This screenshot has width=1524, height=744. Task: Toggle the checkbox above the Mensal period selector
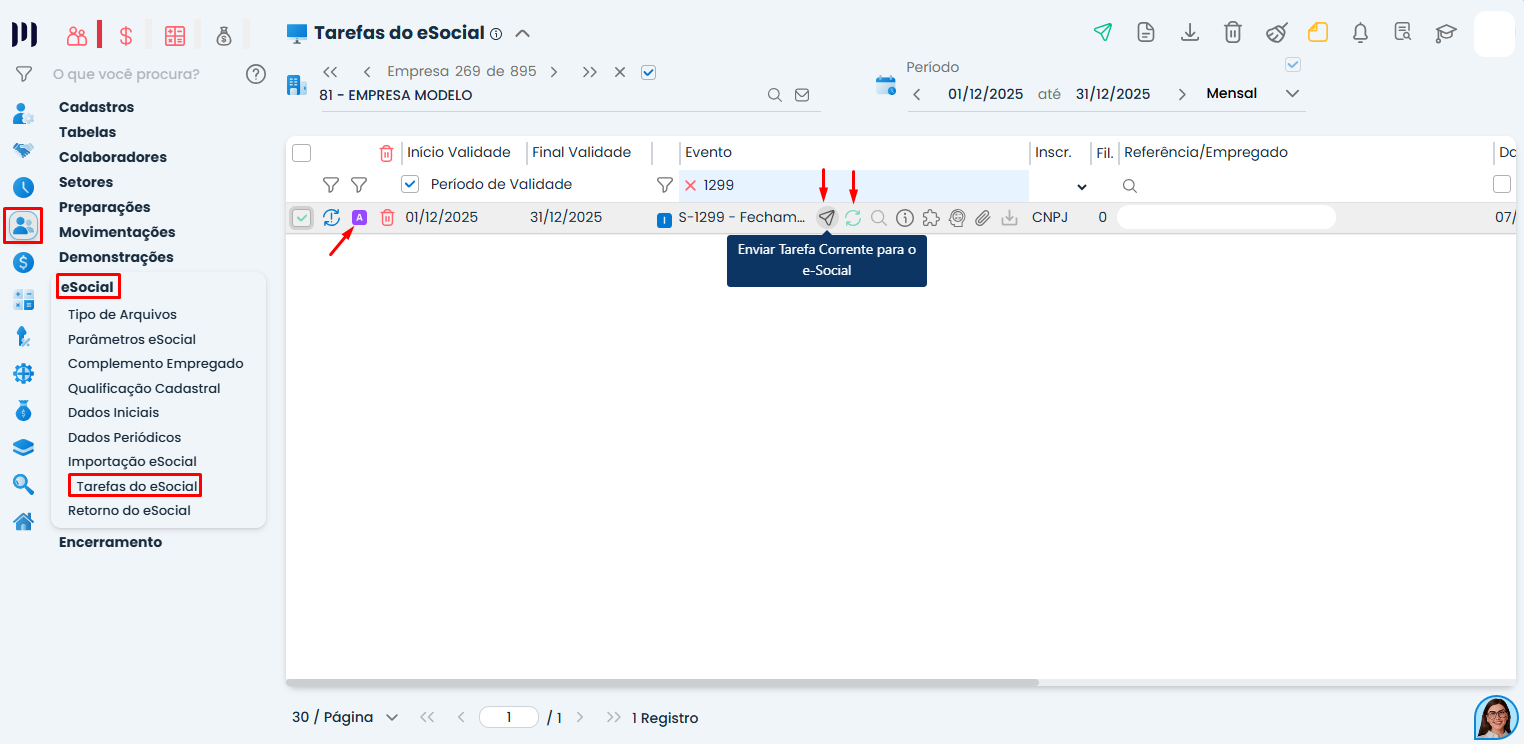pos(1293,65)
